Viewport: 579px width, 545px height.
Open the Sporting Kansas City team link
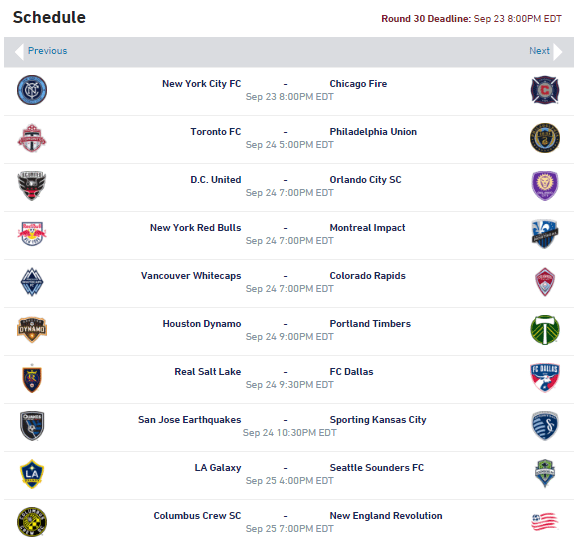[378, 420]
